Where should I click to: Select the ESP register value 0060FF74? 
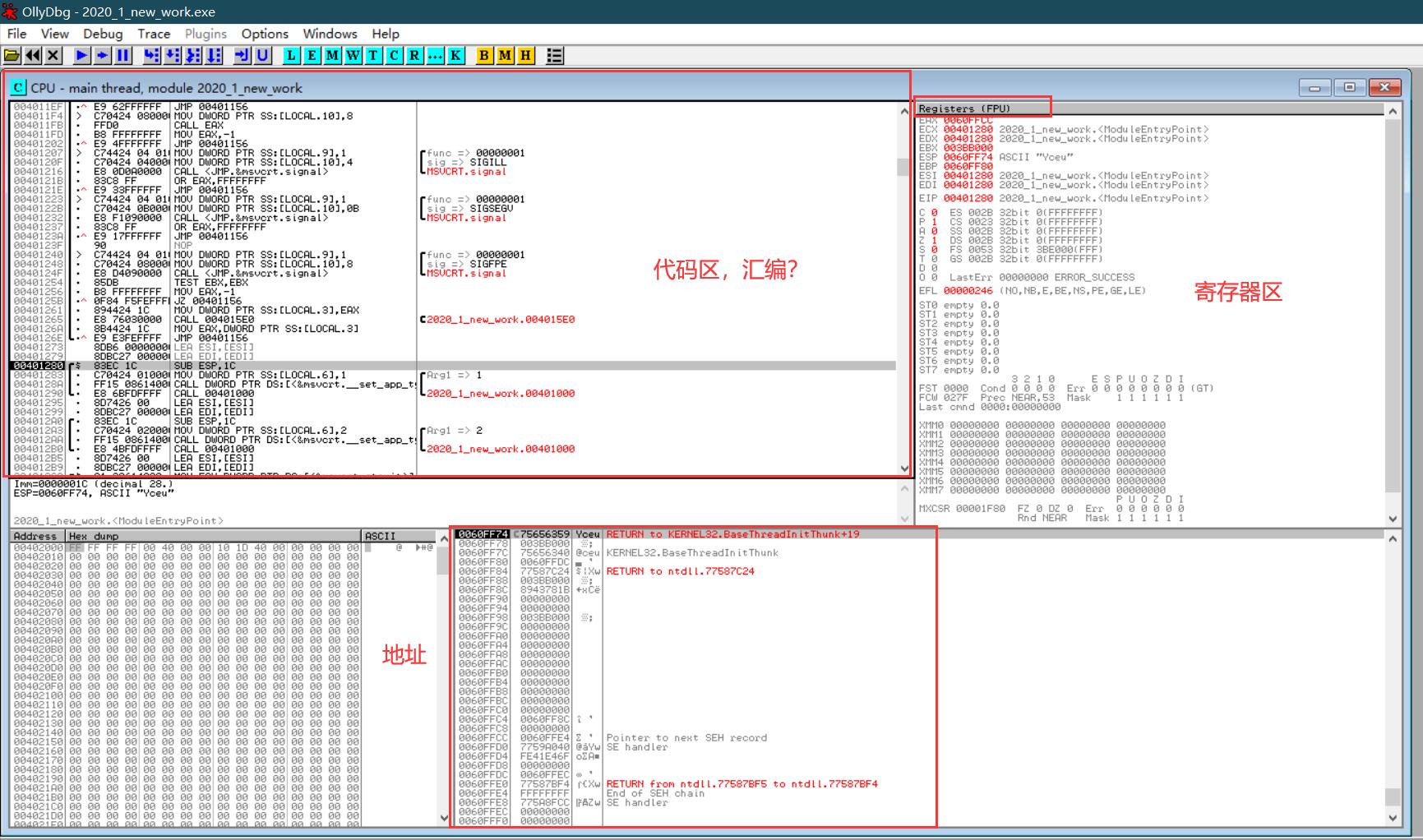tap(968, 157)
